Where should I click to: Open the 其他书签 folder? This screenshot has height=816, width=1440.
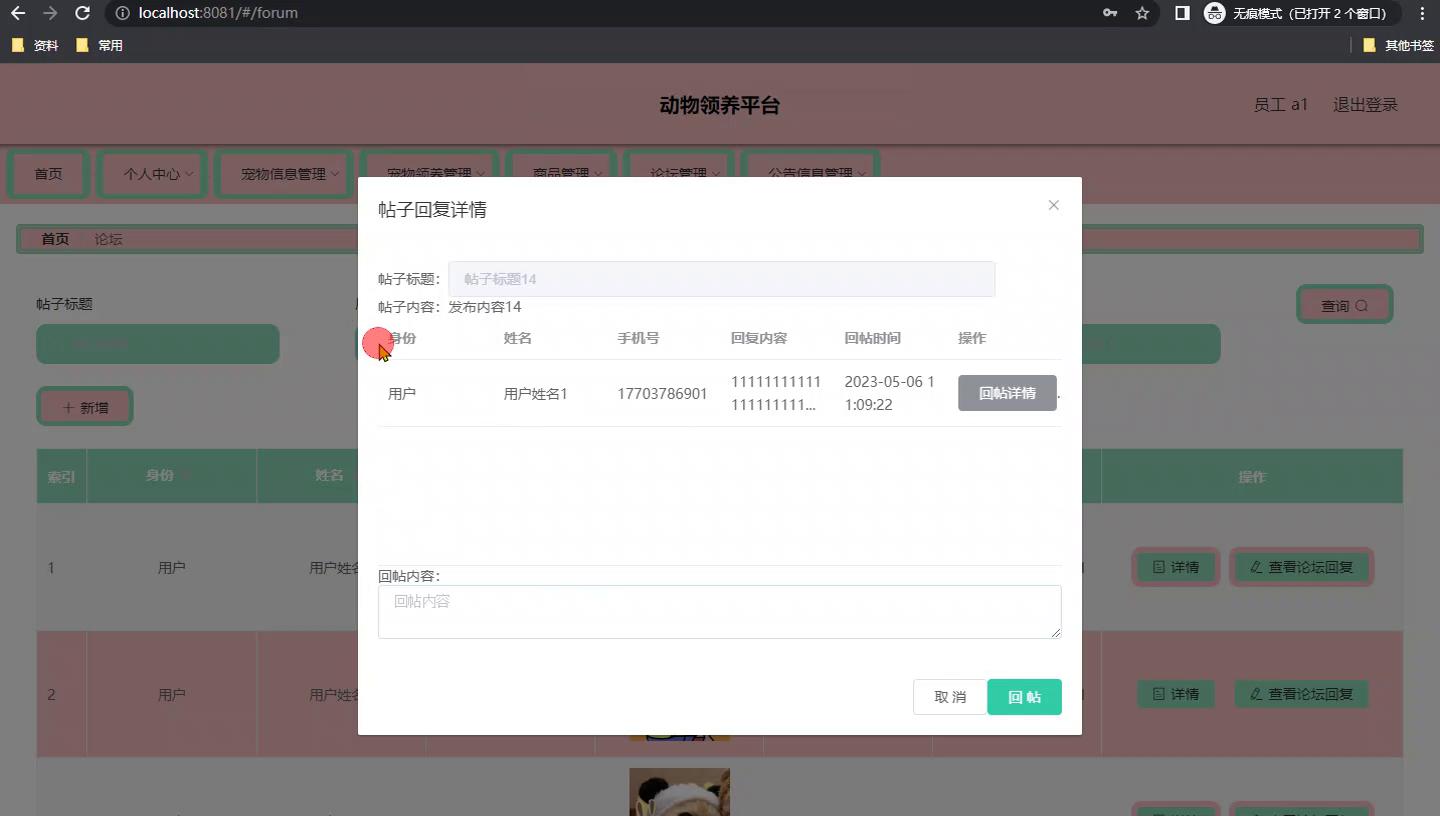click(x=1398, y=45)
